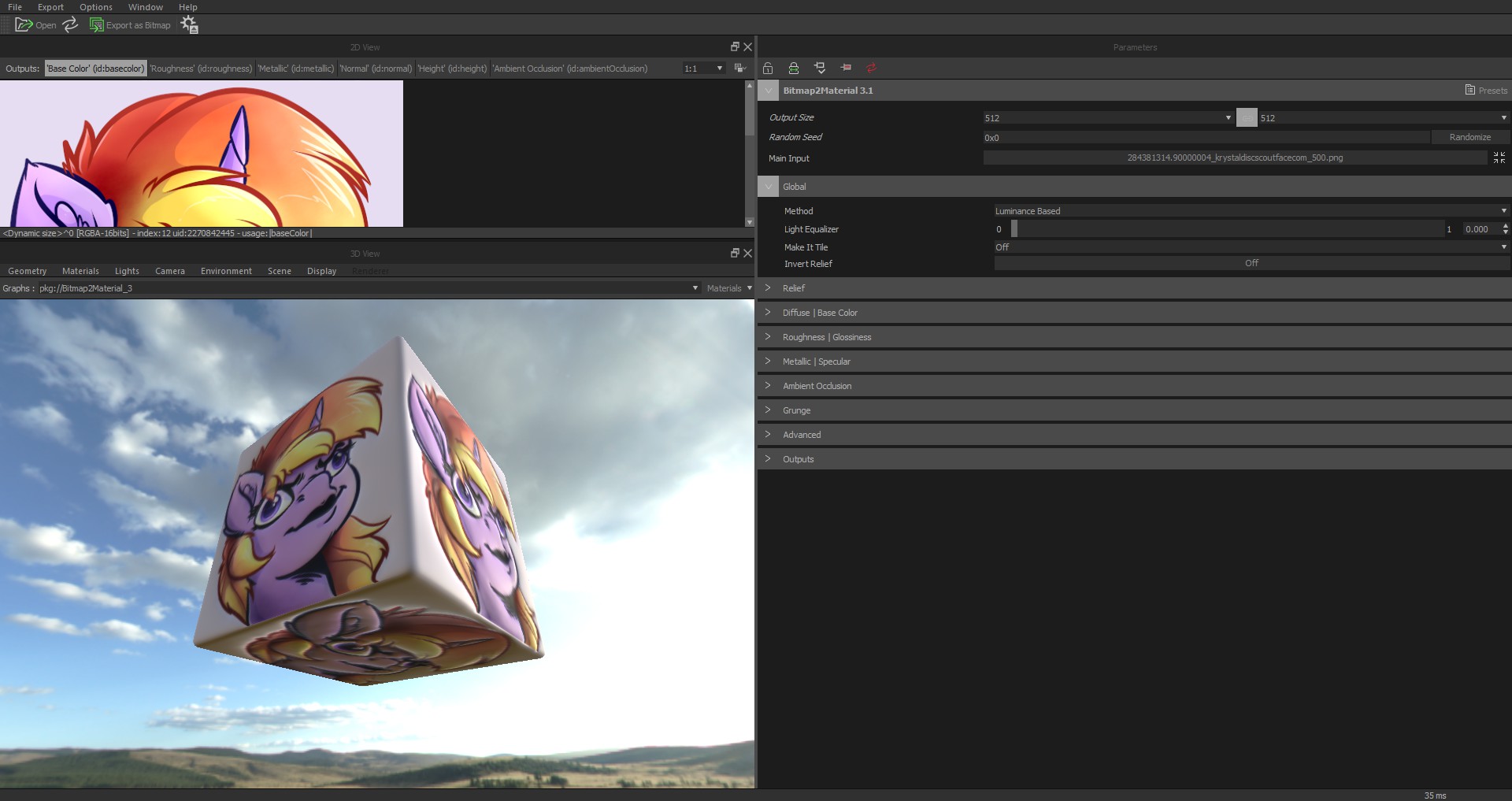This screenshot has height=801, width=1512.
Task: Click the open padlock icon in Parameters
Action: [x=768, y=69]
